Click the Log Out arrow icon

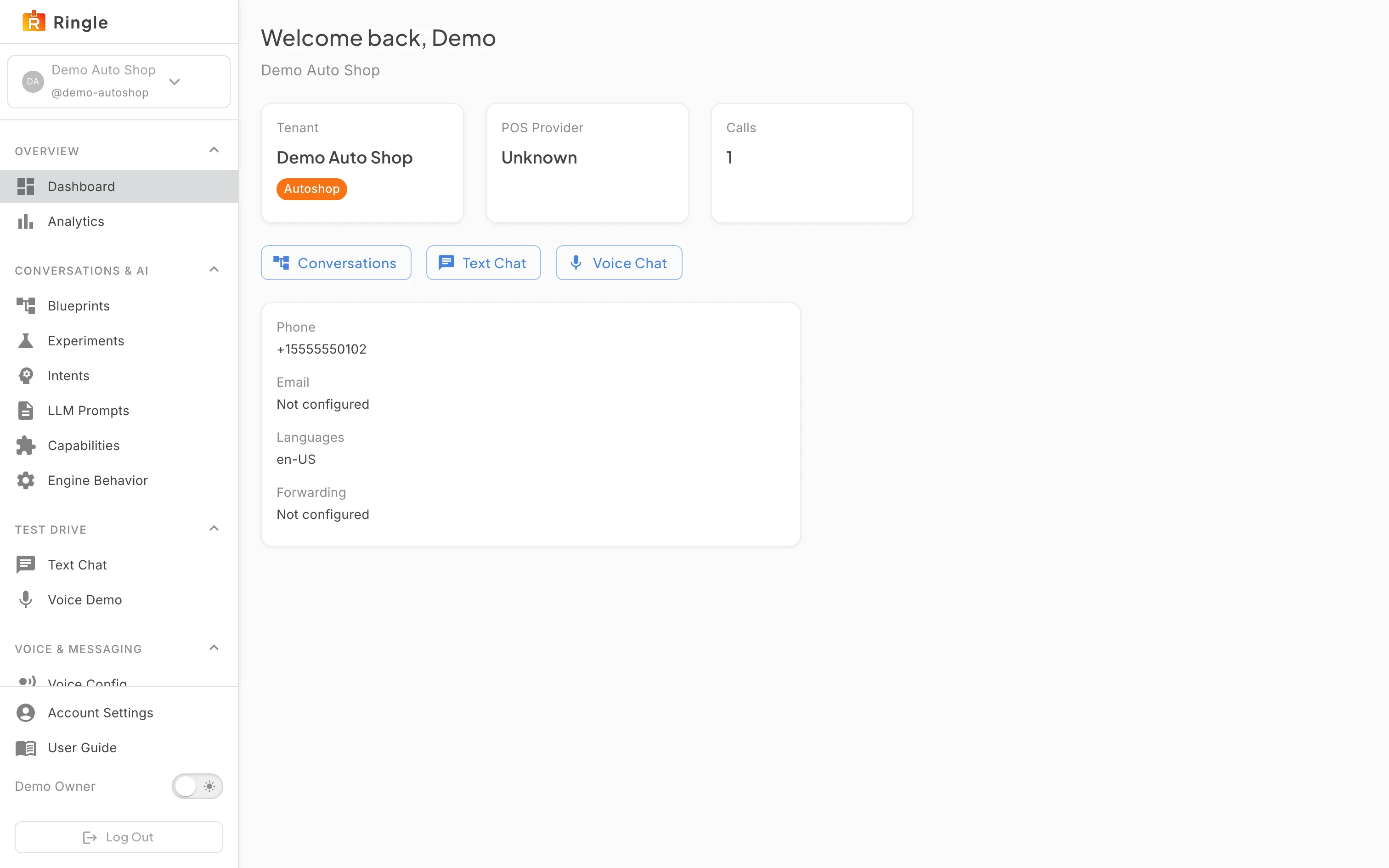click(90, 838)
